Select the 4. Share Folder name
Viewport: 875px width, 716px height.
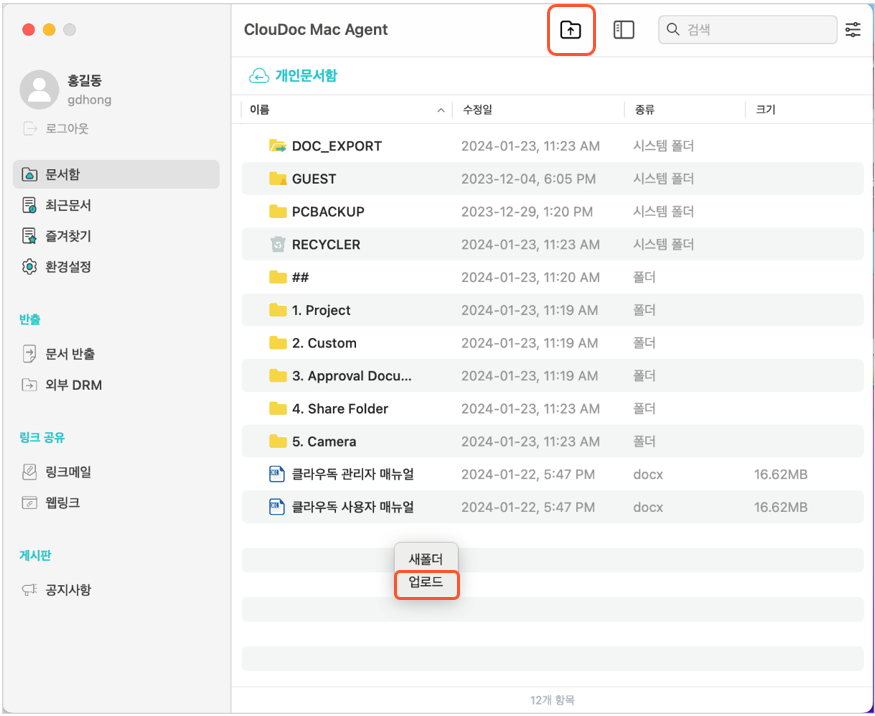[x=340, y=409]
